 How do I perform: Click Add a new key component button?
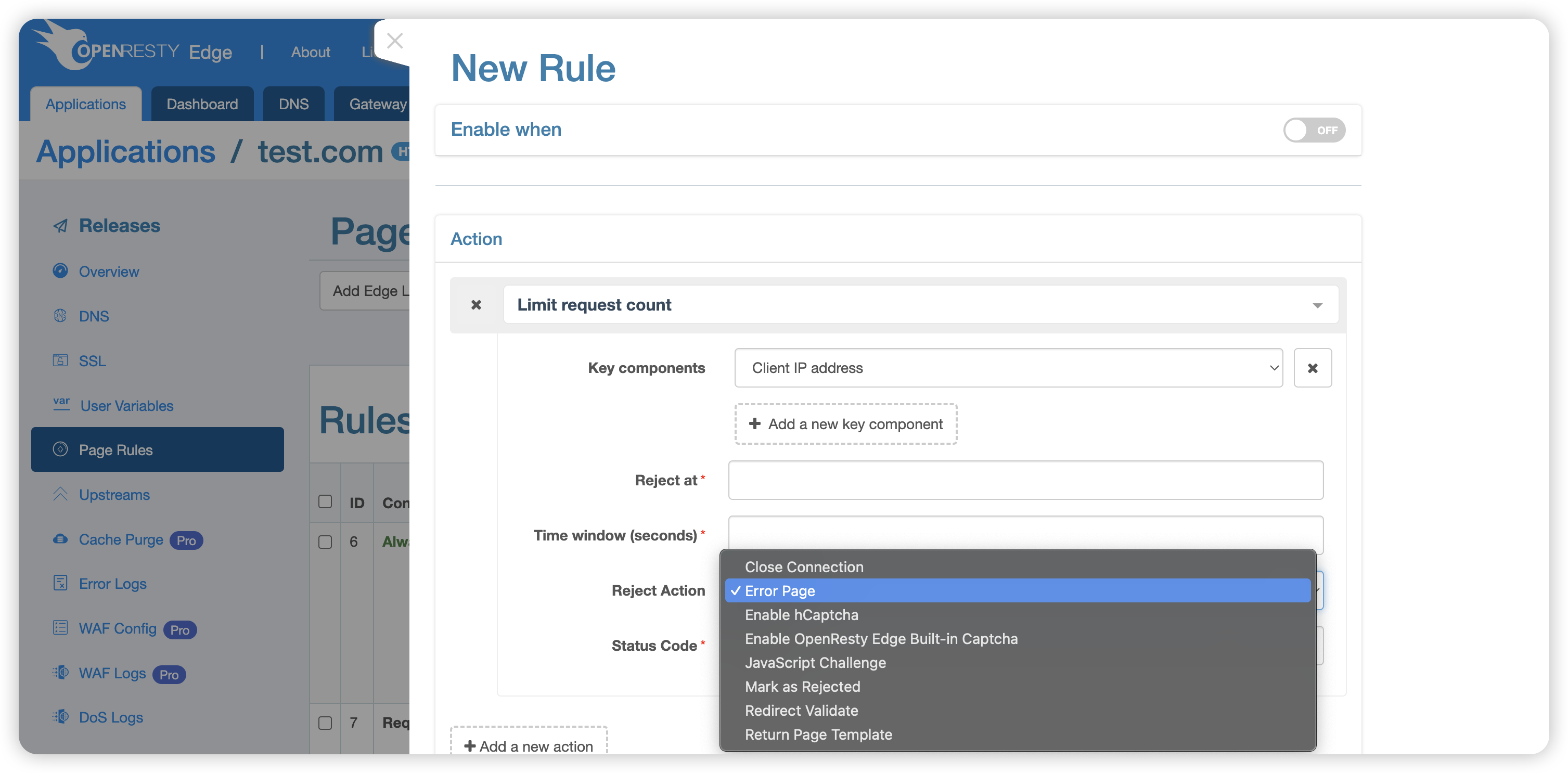pyautogui.click(x=845, y=424)
